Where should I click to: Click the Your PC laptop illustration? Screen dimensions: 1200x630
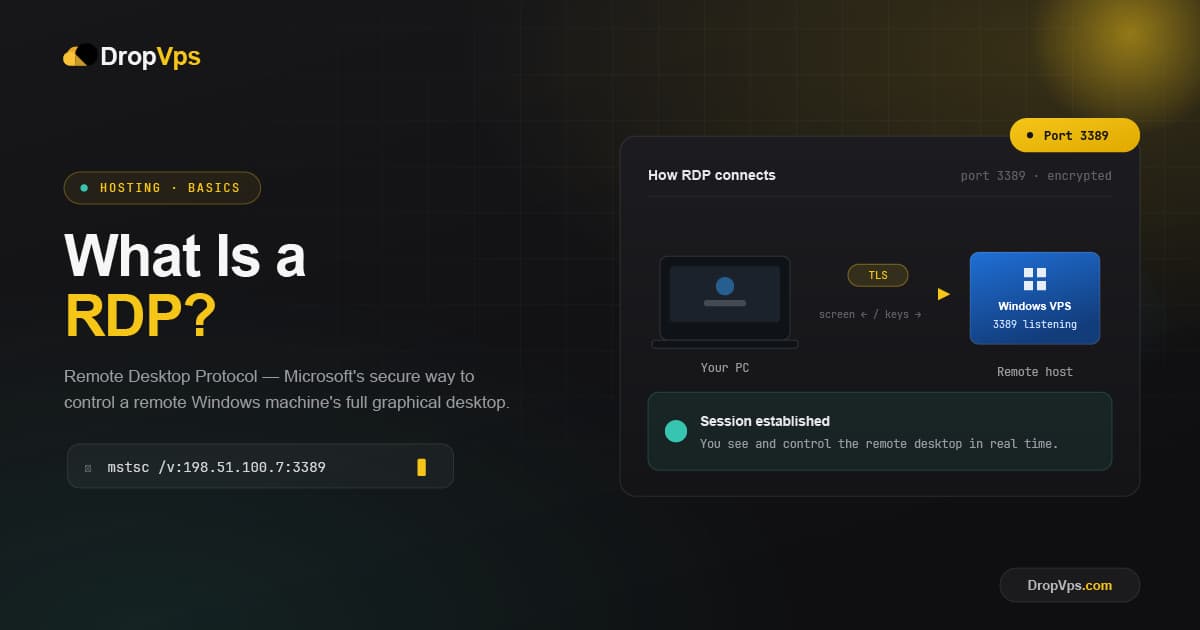[x=725, y=302]
